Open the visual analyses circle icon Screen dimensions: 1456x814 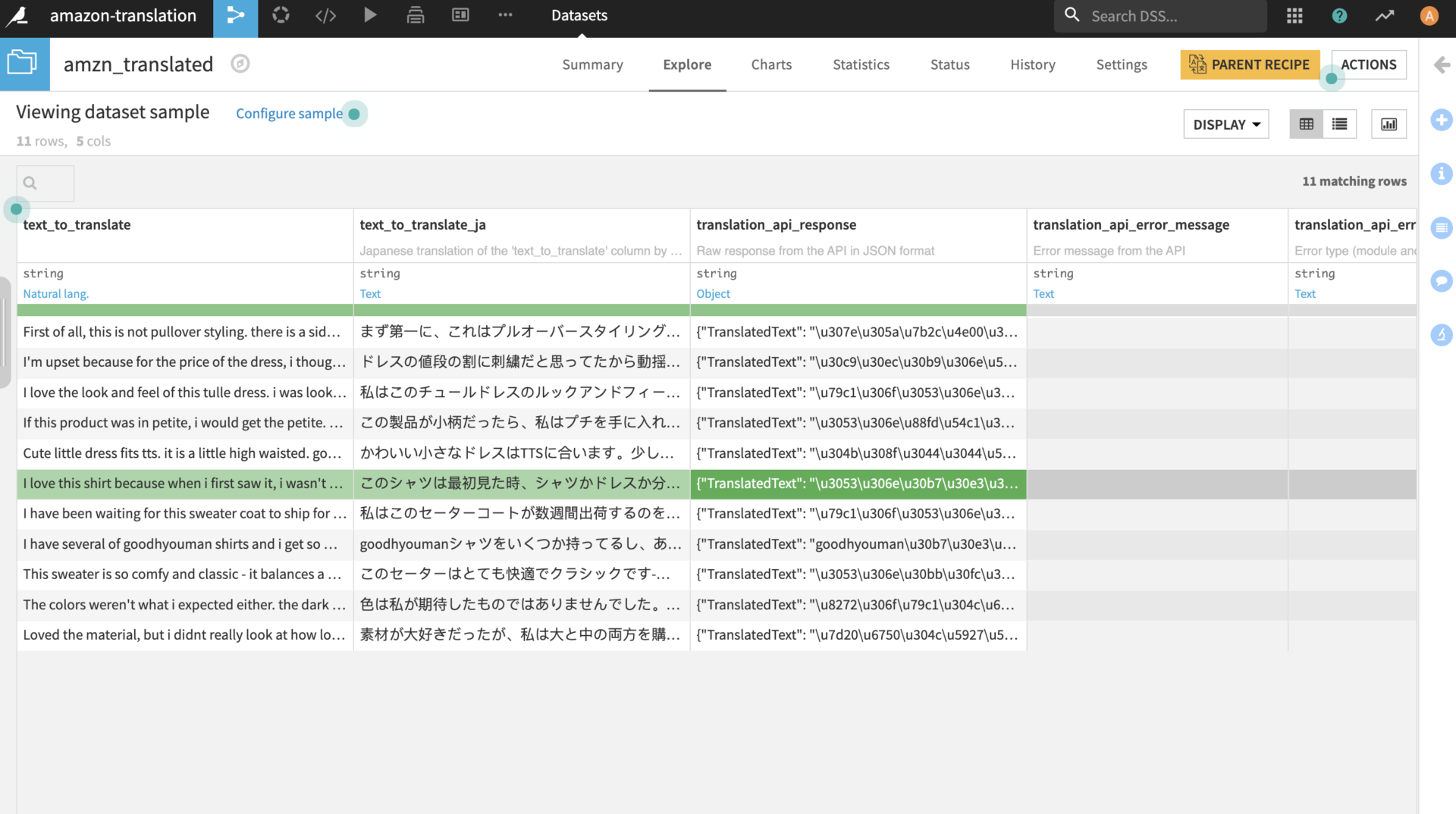pos(281,15)
